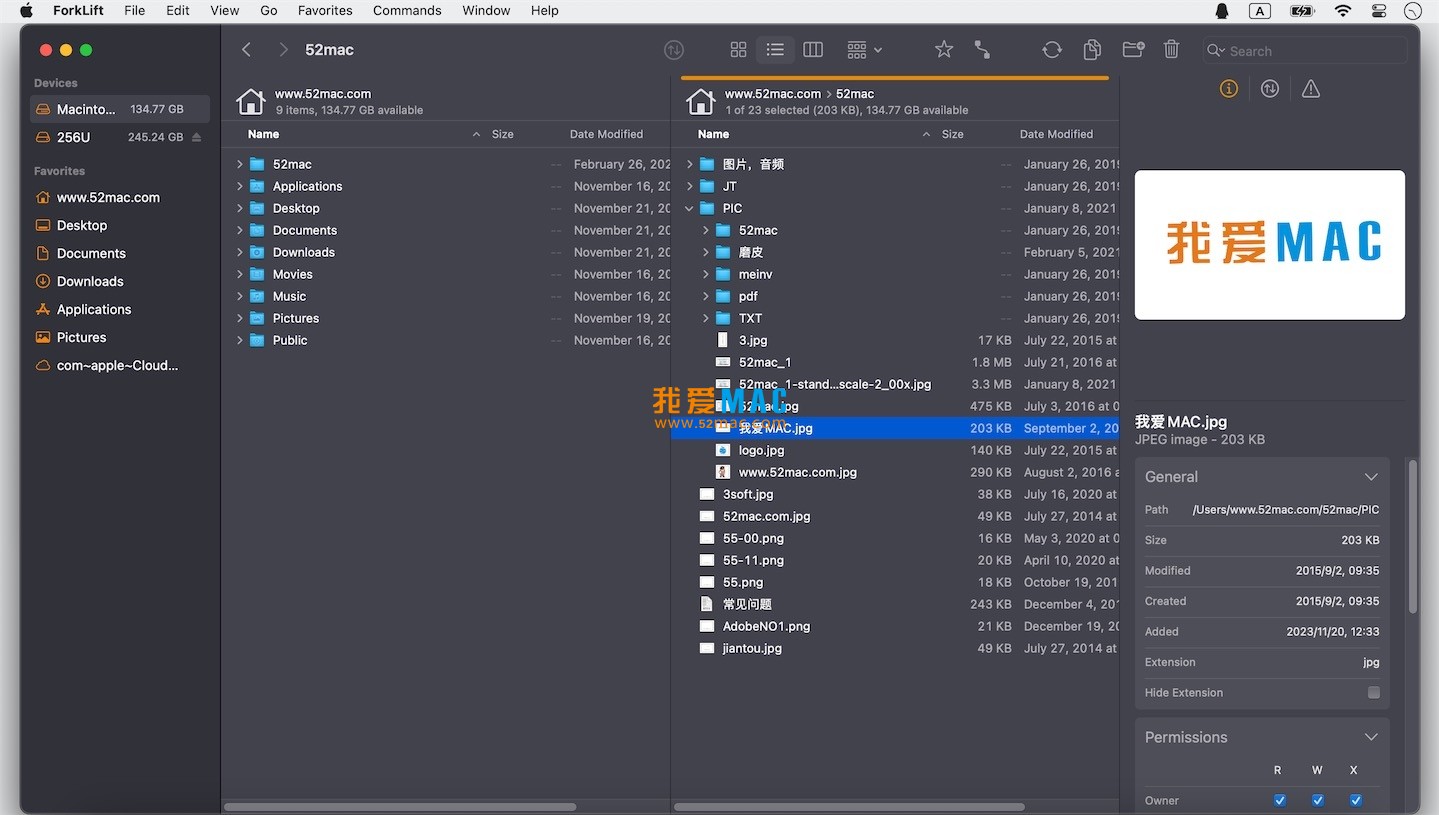
Task: Open Applications in sidebar Favorites
Action: [94, 310]
